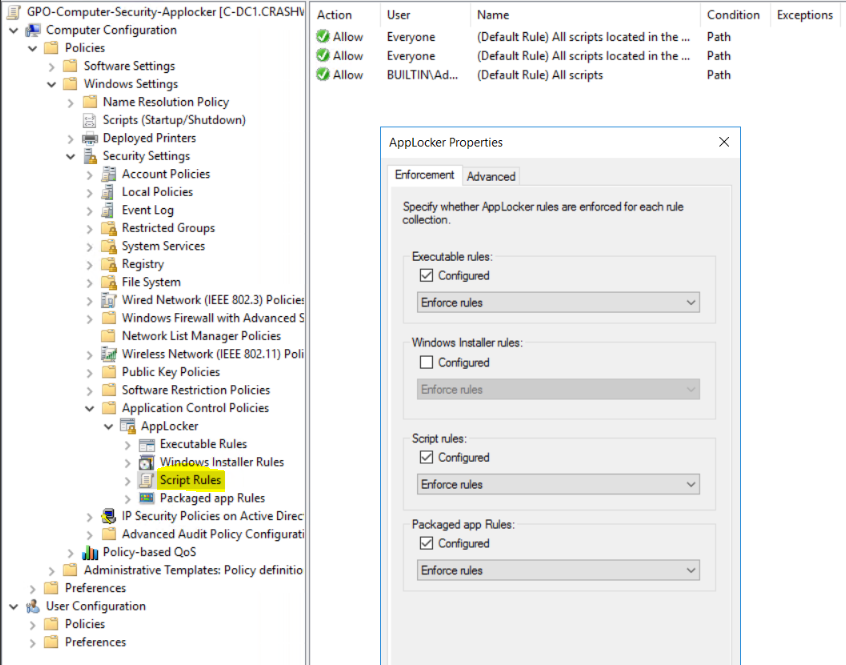Click the Windows Installer Rules icon
The height and width of the screenshot is (665, 846).
(x=146, y=462)
